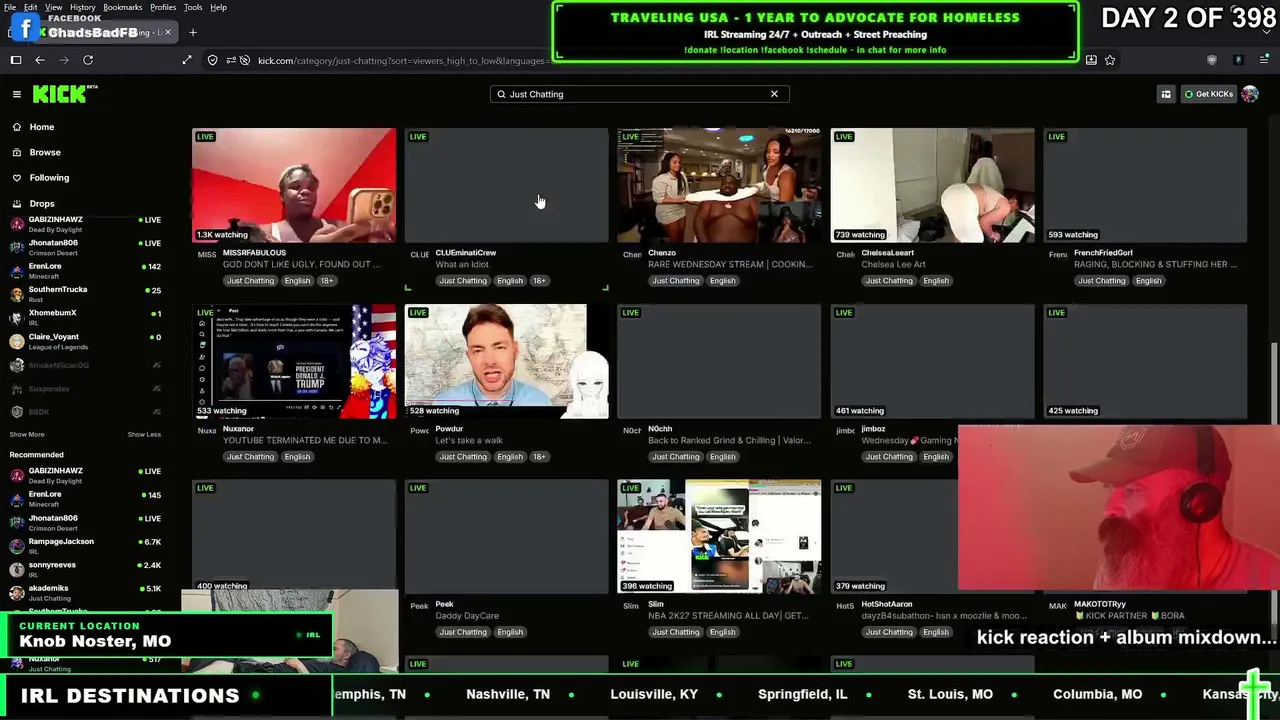Click the shield tracking protection icon
1280x720 pixels.
tap(212, 60)
